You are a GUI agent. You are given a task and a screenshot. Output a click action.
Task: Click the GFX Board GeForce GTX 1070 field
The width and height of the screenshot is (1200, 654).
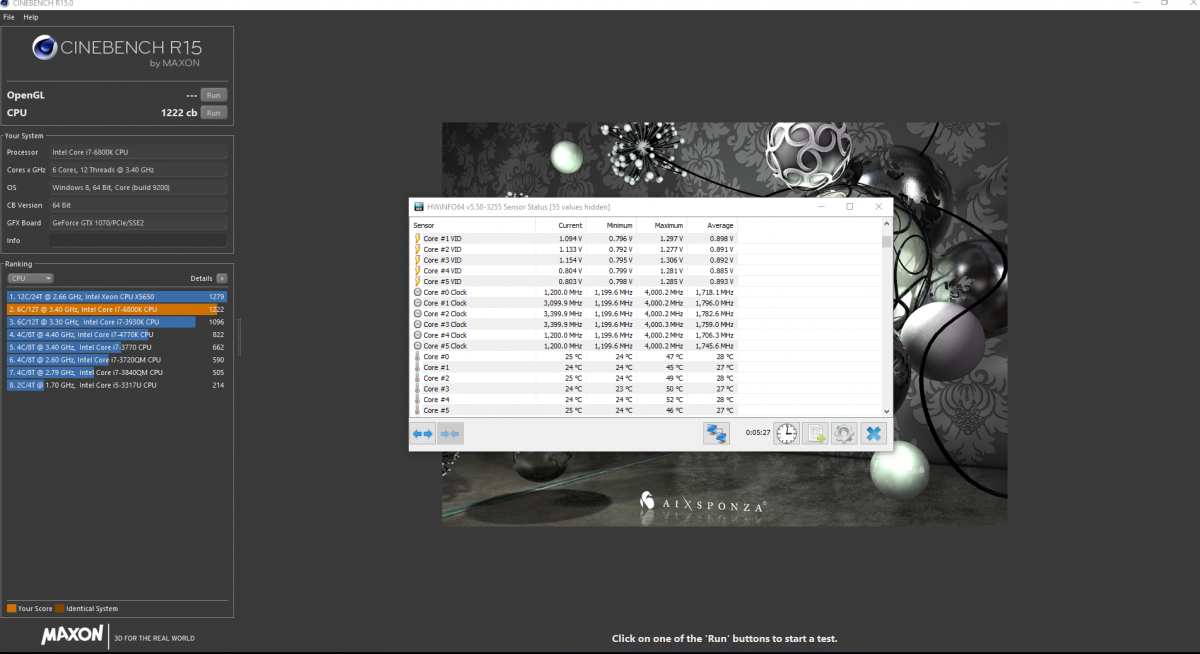(138, 223)
